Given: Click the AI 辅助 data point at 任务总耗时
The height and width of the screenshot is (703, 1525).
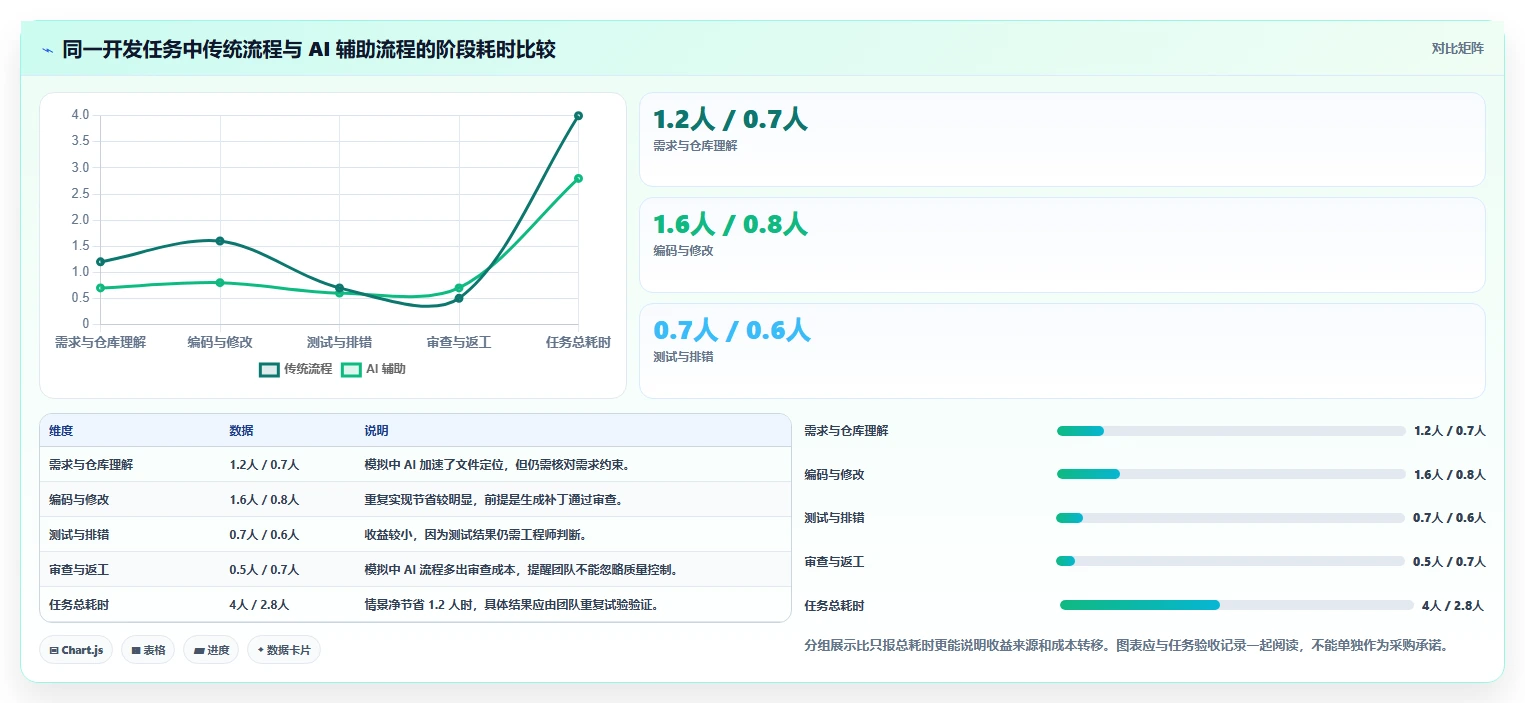Looking at the screenshot, I should 578,178.
